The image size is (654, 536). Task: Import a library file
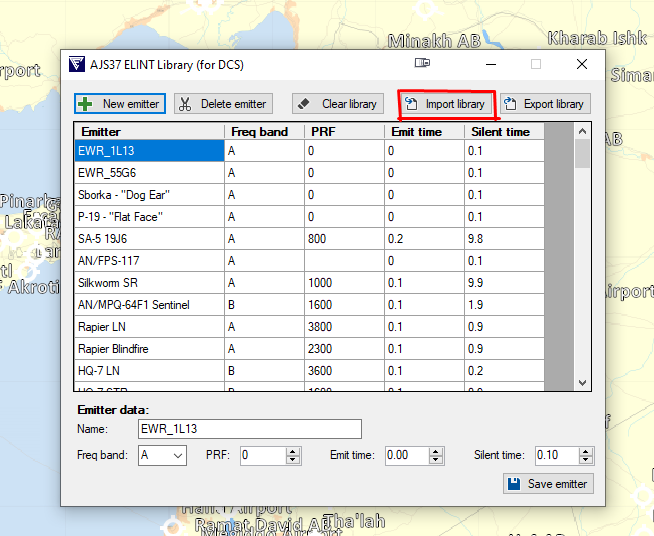point(446,103)
